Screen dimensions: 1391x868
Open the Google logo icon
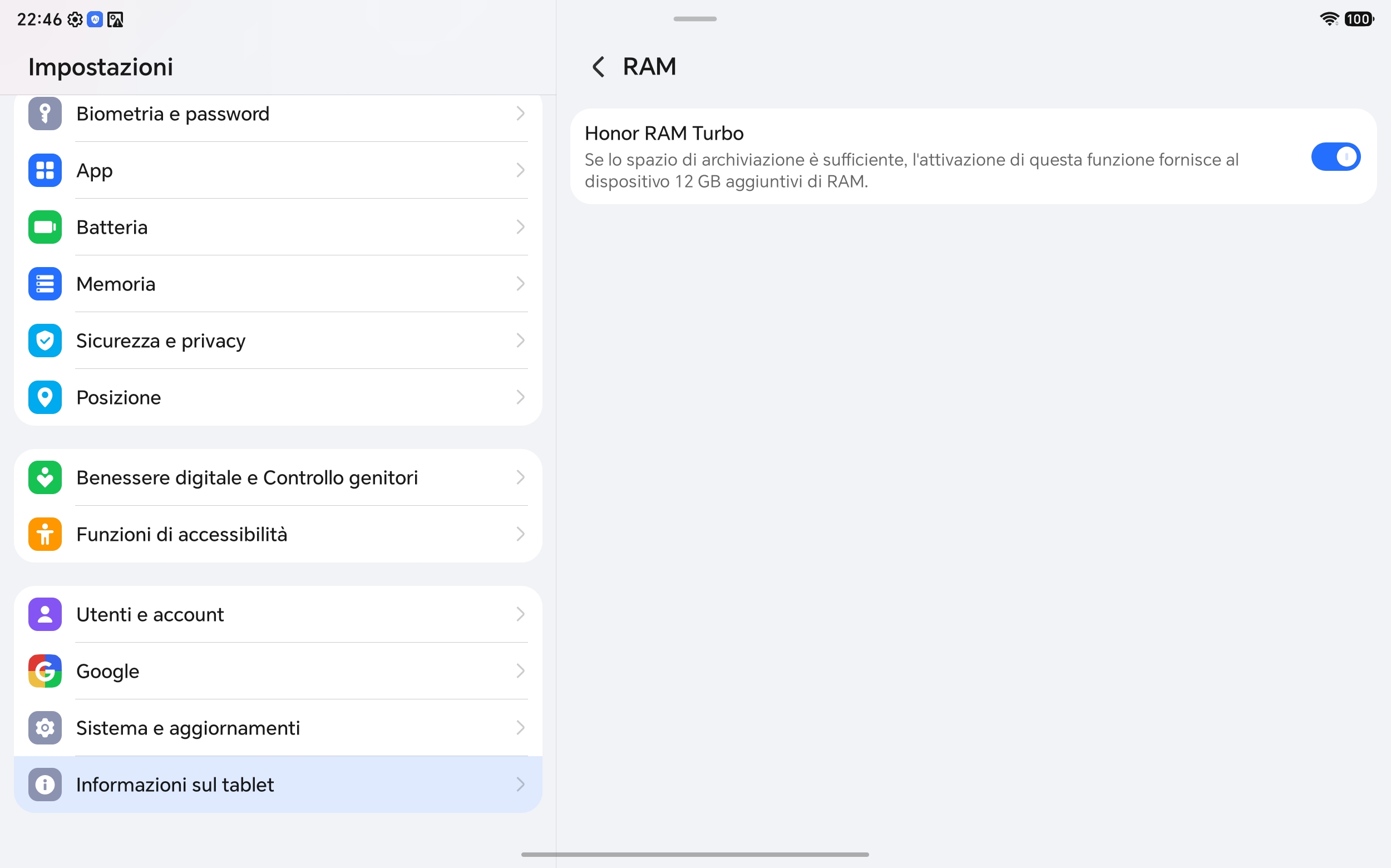coord(45,671)
